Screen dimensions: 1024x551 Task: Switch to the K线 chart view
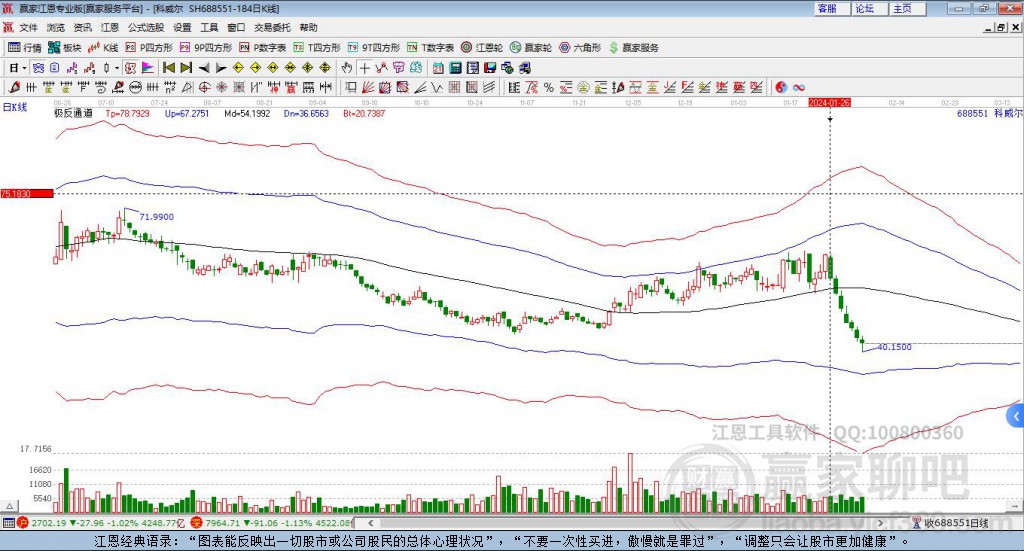tap(103, 48)
